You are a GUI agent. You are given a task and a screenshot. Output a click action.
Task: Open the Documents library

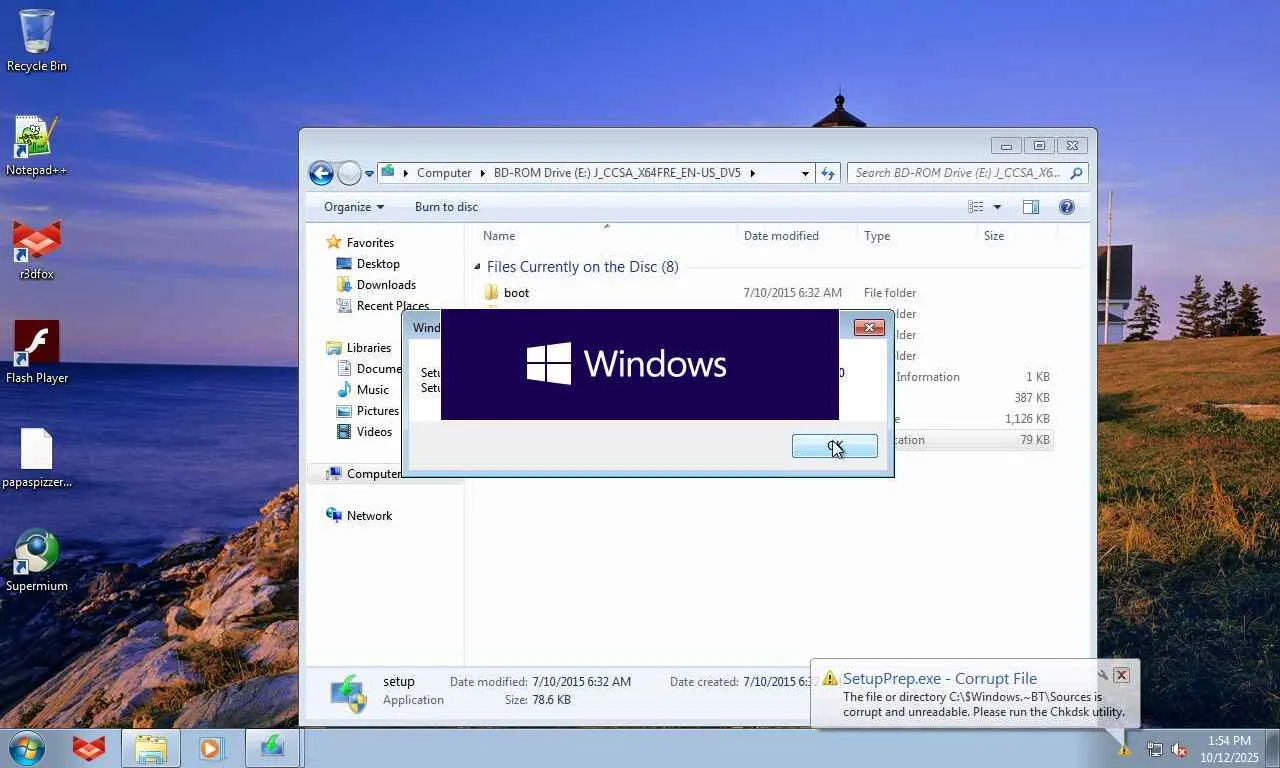point(379,369)
